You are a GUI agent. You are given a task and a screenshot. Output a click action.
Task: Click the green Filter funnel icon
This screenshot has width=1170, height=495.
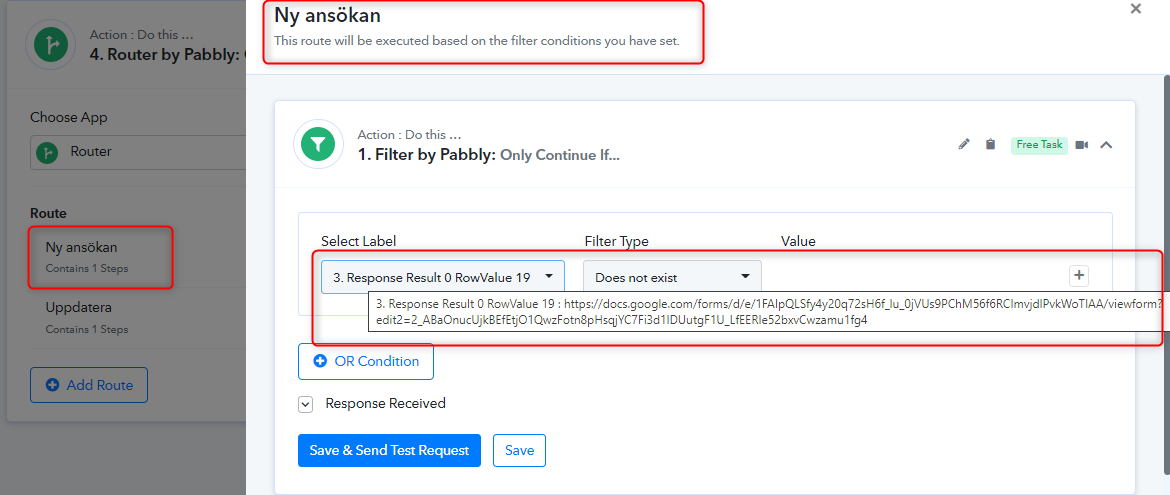click(x=318, y=145)
